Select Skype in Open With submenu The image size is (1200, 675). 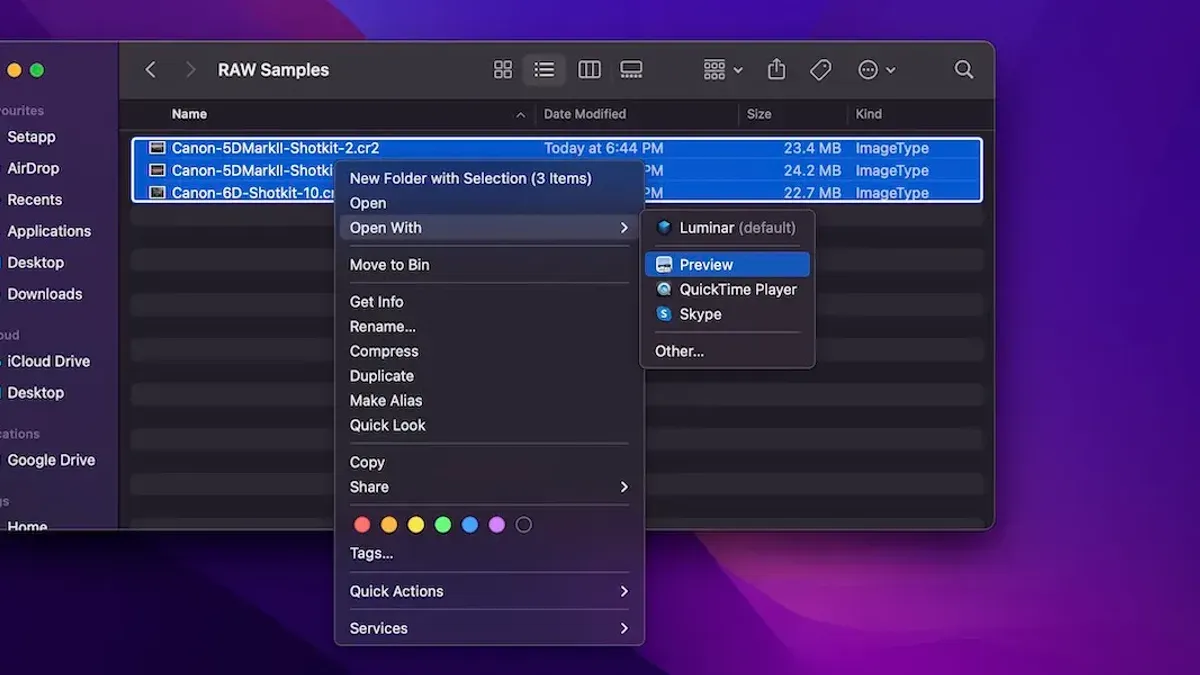[x=700, y=314]
